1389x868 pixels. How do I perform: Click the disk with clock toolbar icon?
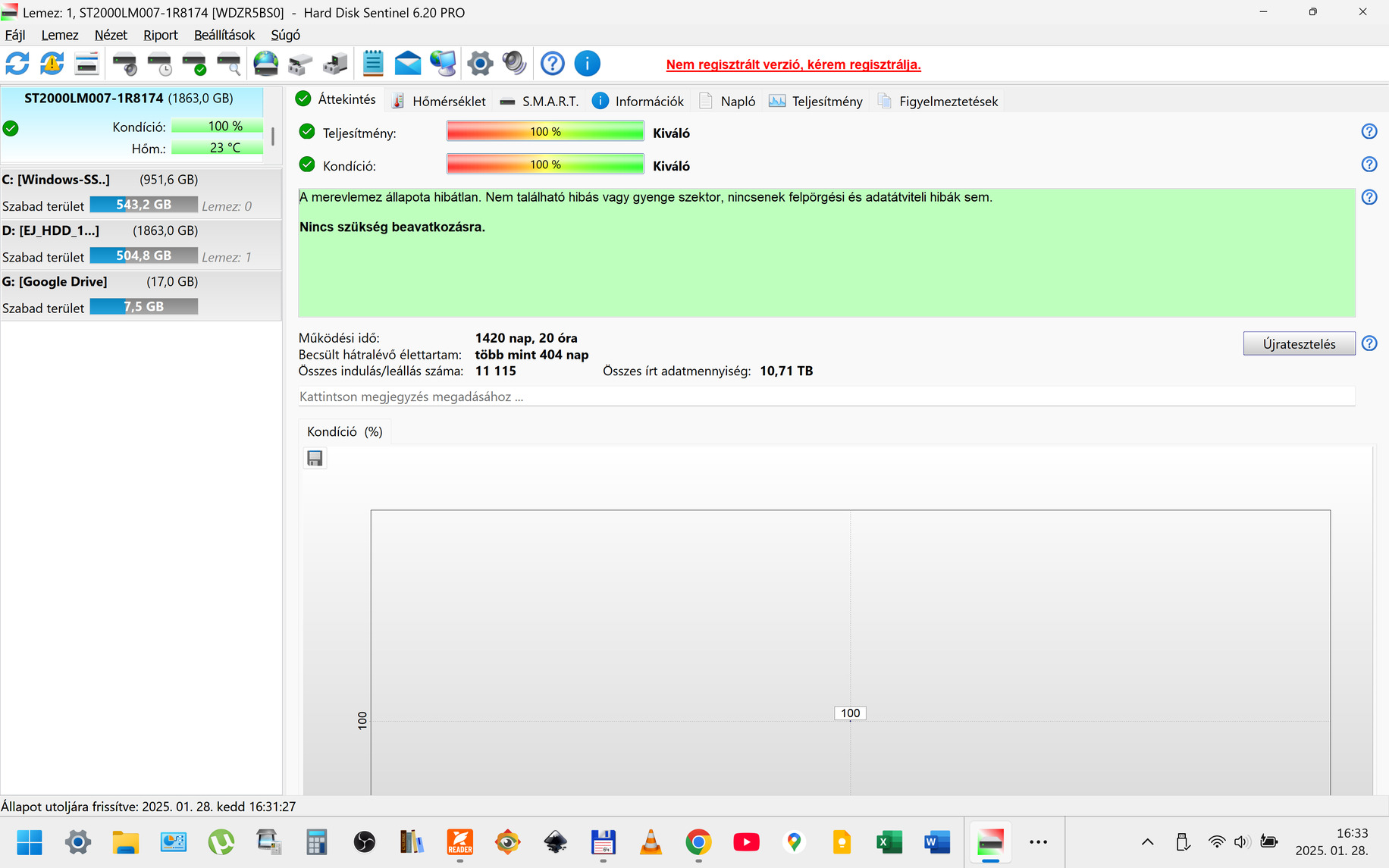pyautogui.click(x=159, y=64)
